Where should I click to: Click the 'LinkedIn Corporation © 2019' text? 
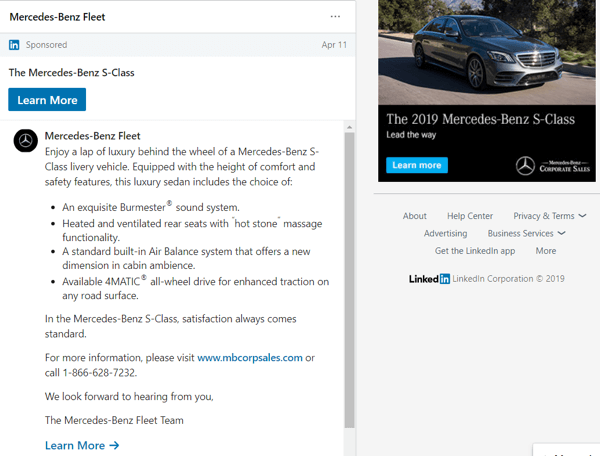[x=508, y=279]
